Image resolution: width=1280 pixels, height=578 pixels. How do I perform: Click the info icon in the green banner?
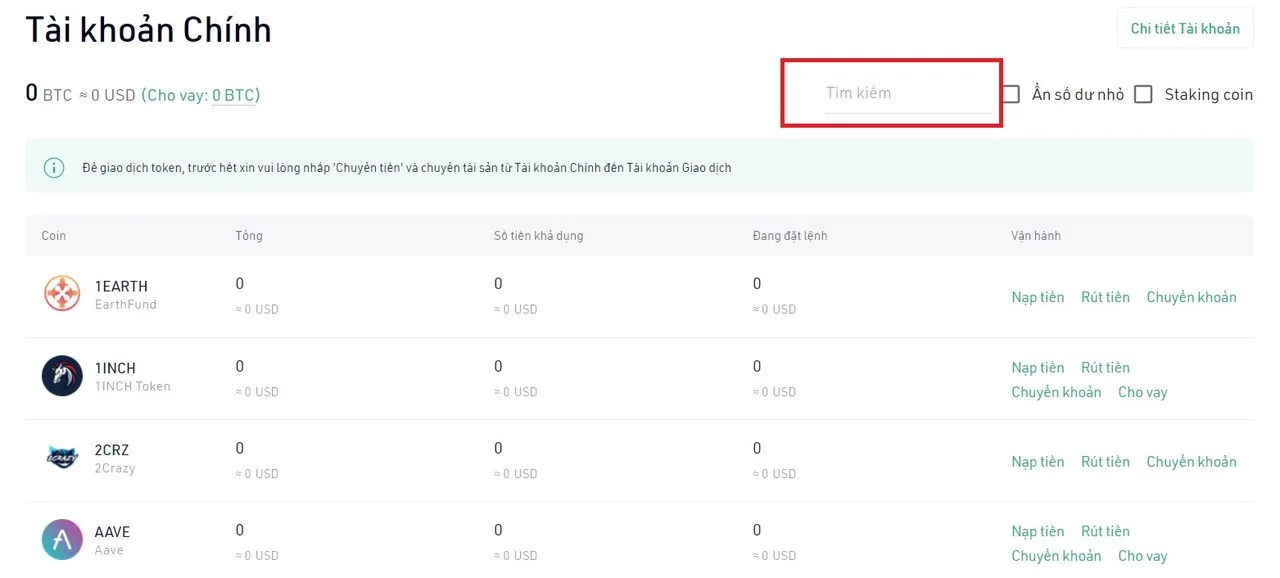point(54,167)
